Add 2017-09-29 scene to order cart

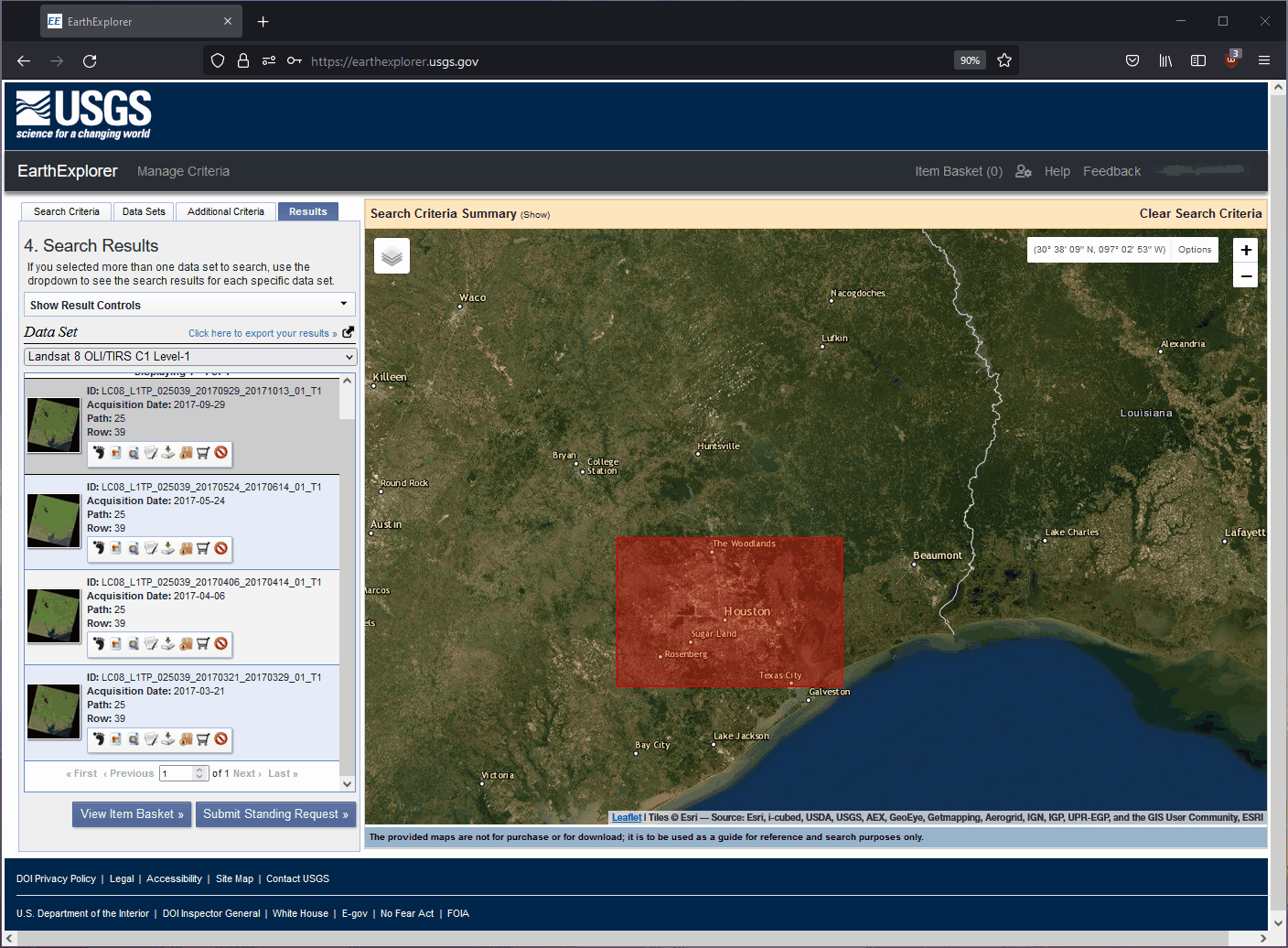[203, 453]
